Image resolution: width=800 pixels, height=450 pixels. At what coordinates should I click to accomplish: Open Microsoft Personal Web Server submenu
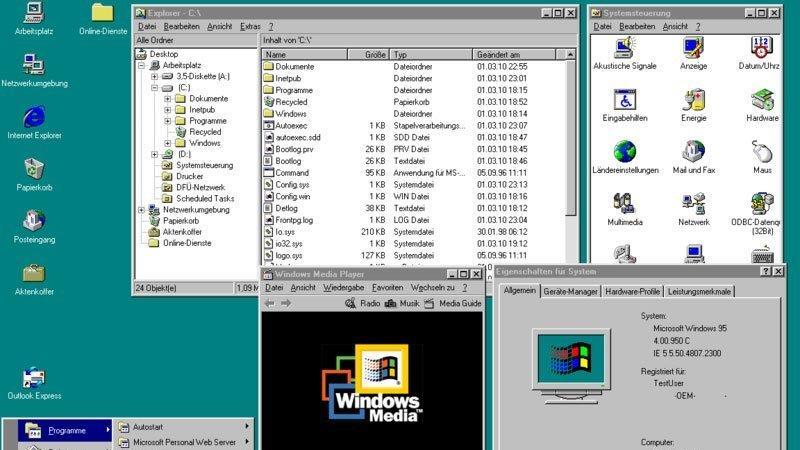tap(183, 442)
